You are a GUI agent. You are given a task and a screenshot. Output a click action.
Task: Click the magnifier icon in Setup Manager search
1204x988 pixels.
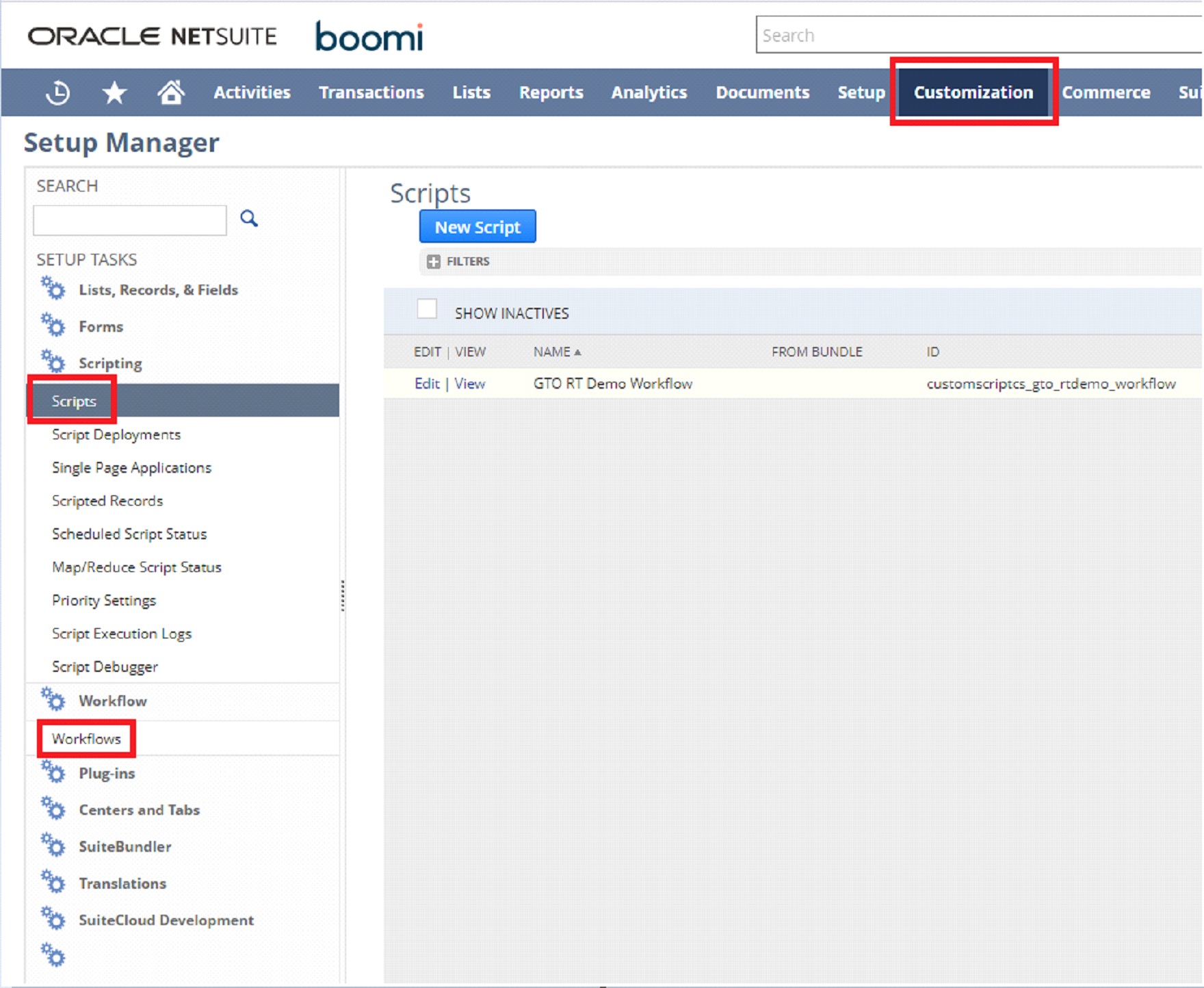tap(249, 218)
